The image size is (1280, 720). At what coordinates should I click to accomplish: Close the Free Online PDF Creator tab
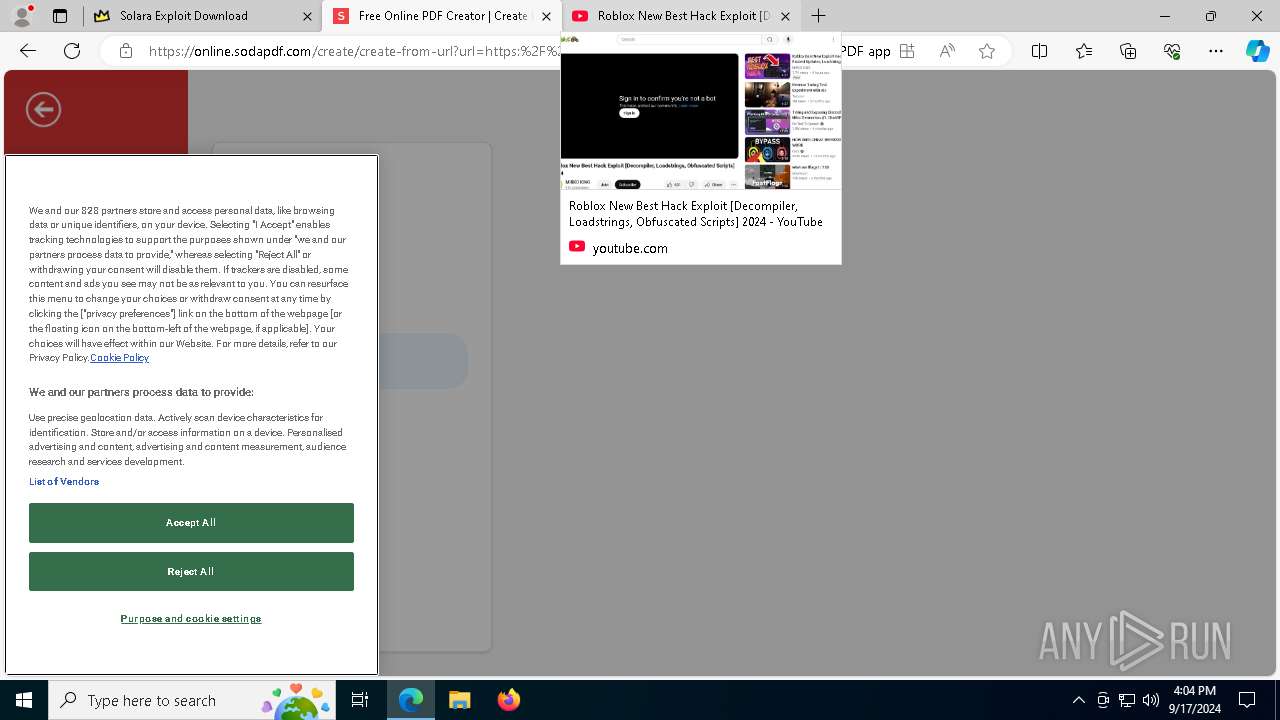tap(546, 16)
